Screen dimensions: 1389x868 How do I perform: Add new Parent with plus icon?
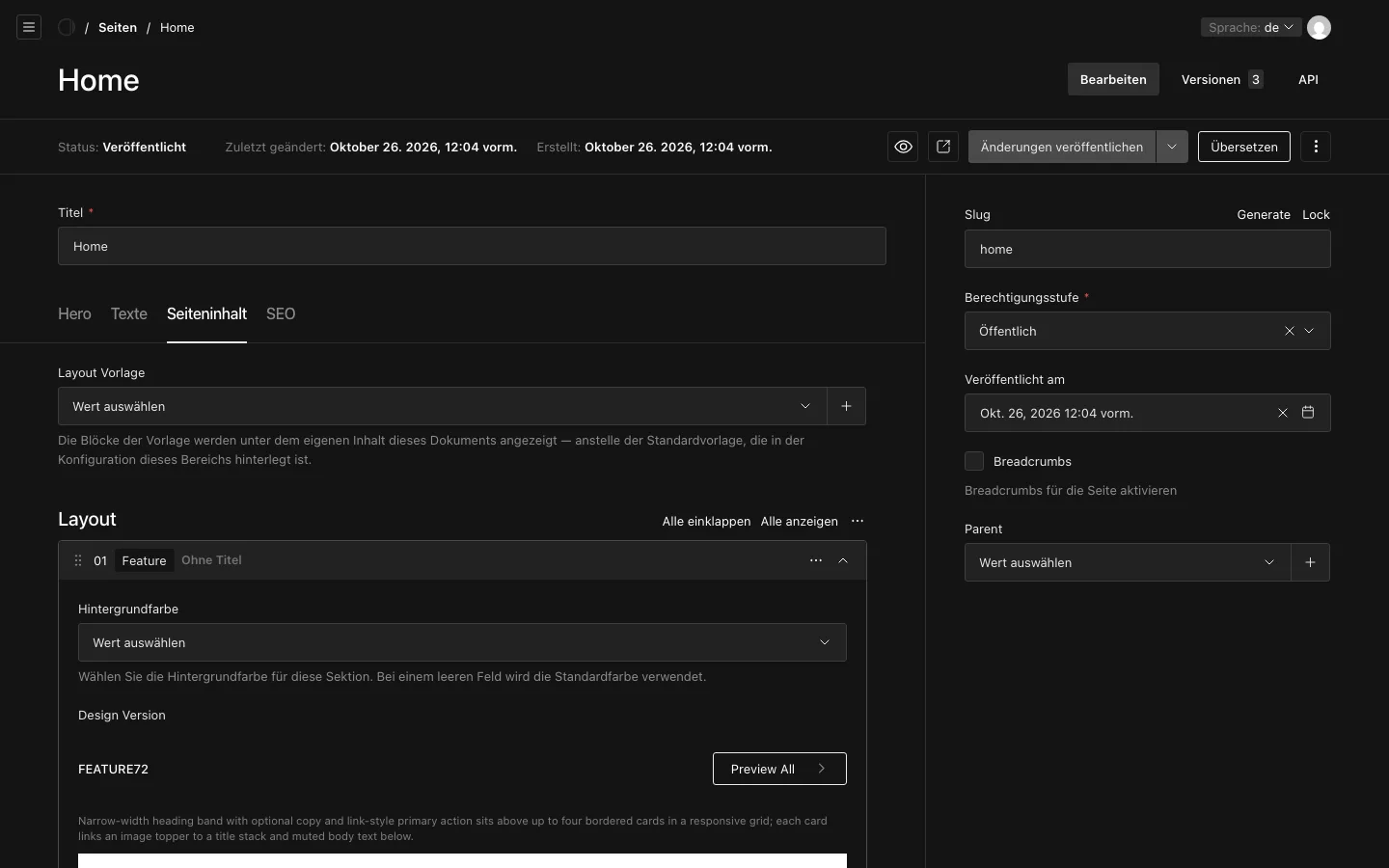[1310, 562]
